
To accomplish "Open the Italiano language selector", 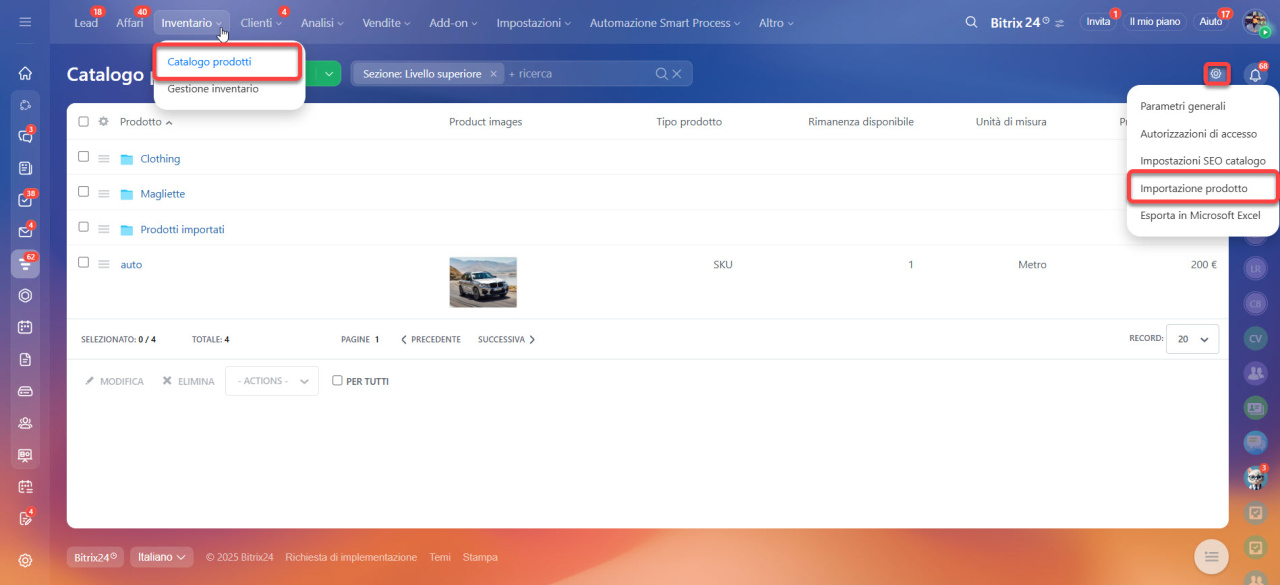I will 161,557.
